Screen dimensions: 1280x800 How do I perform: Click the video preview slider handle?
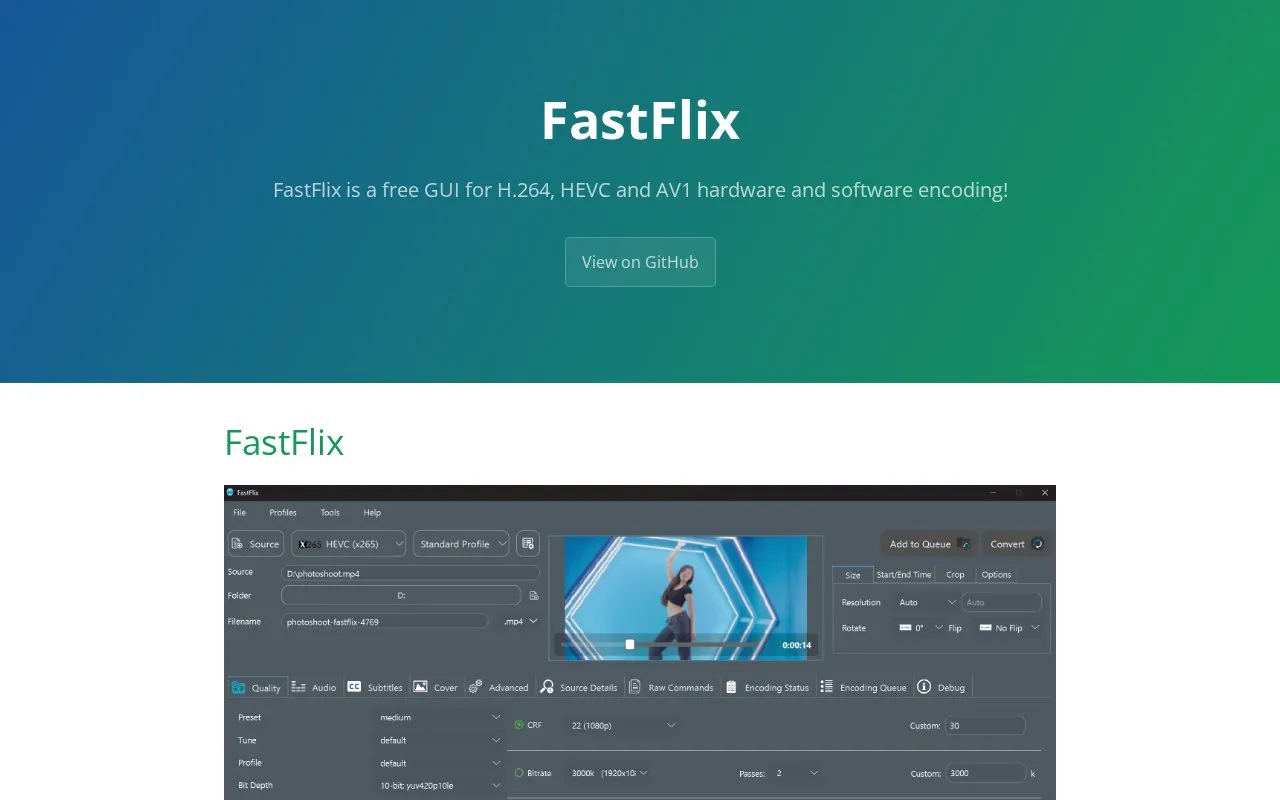(x=630, y=644)
